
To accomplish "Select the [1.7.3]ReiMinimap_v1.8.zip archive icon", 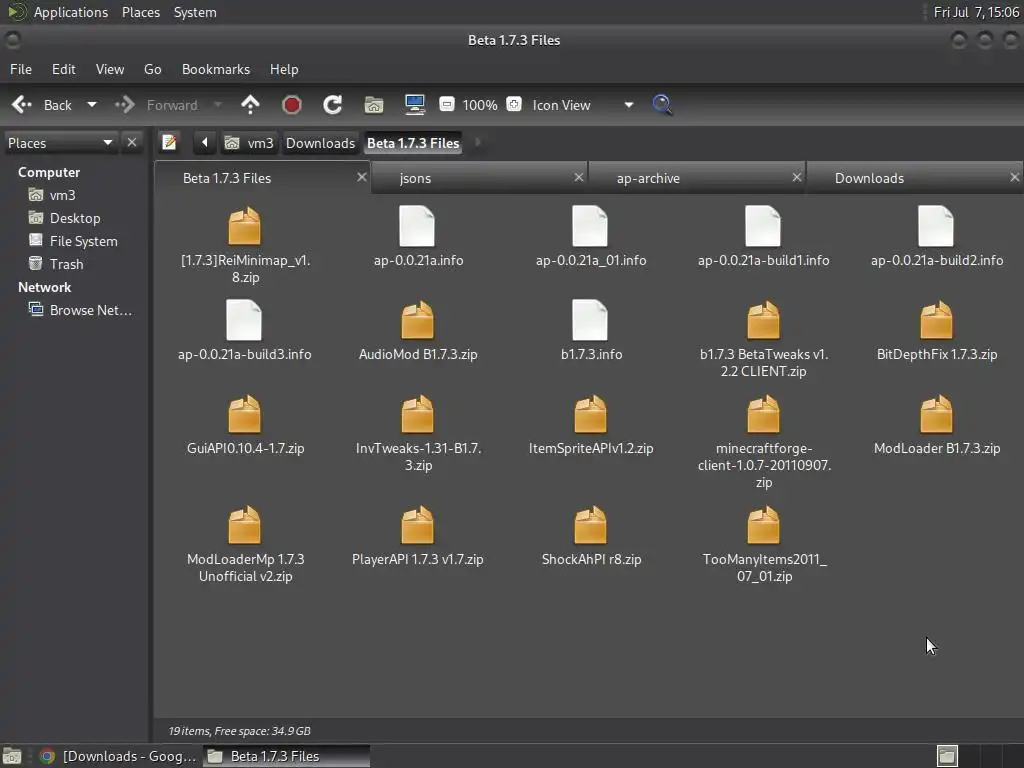I will click(245, 226).
